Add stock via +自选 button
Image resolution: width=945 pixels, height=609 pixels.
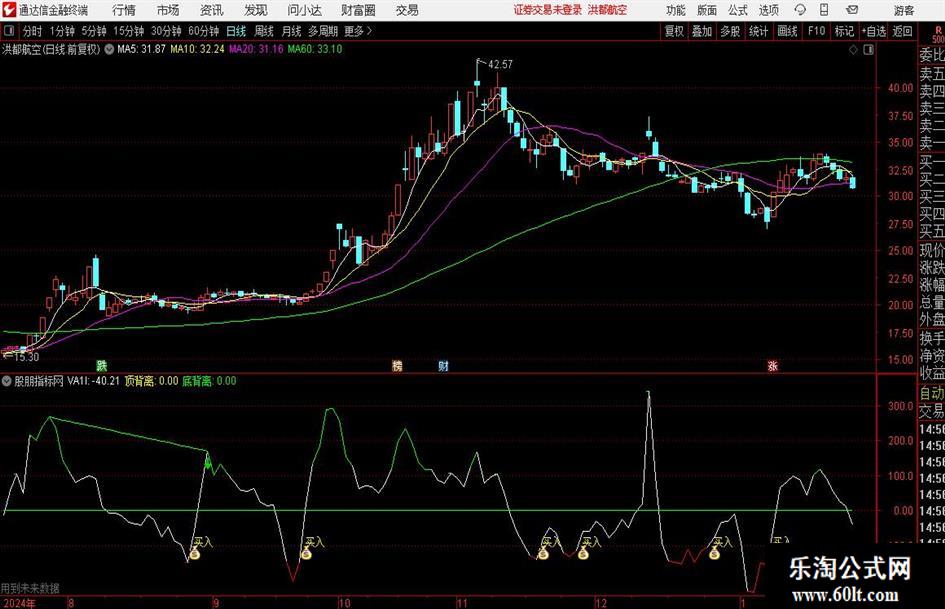(873, 31)
